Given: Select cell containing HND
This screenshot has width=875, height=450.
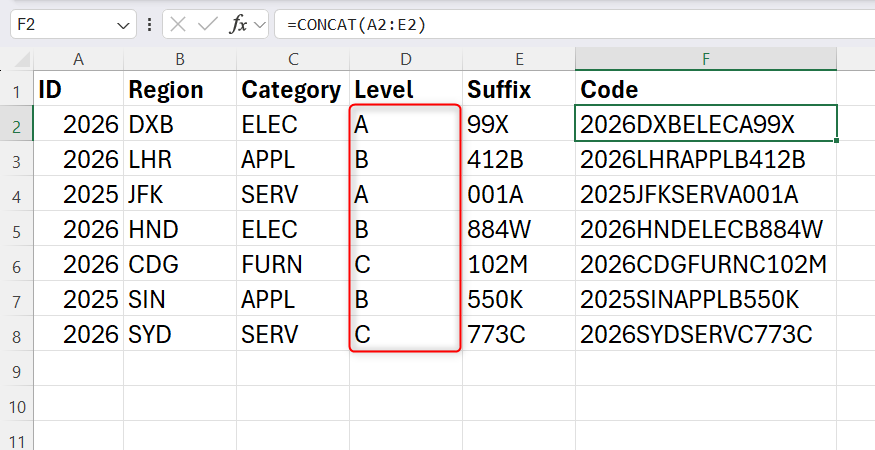Looking at the screenshot, I should [180, 228].
